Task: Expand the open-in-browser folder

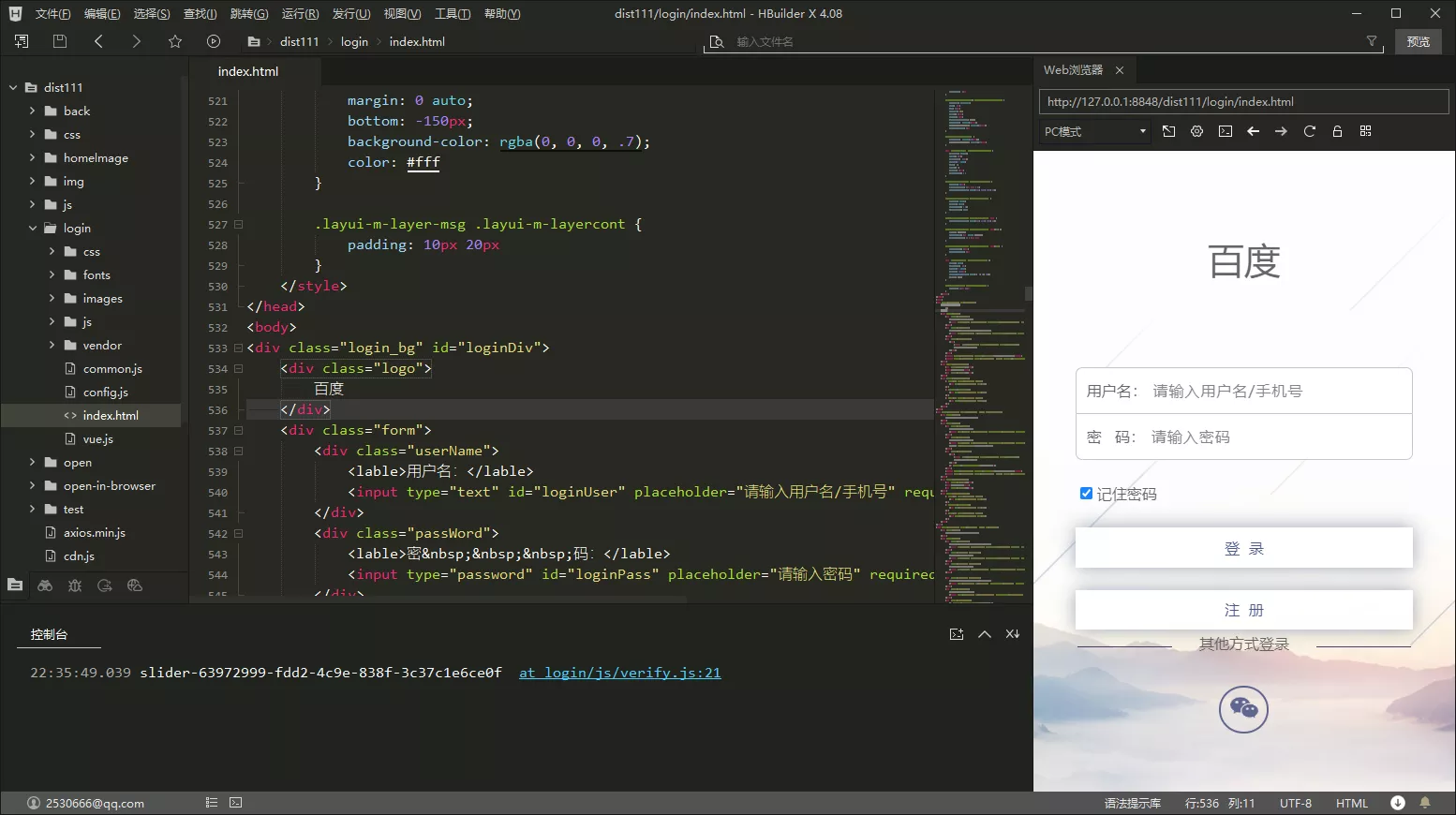Action: 32,485
